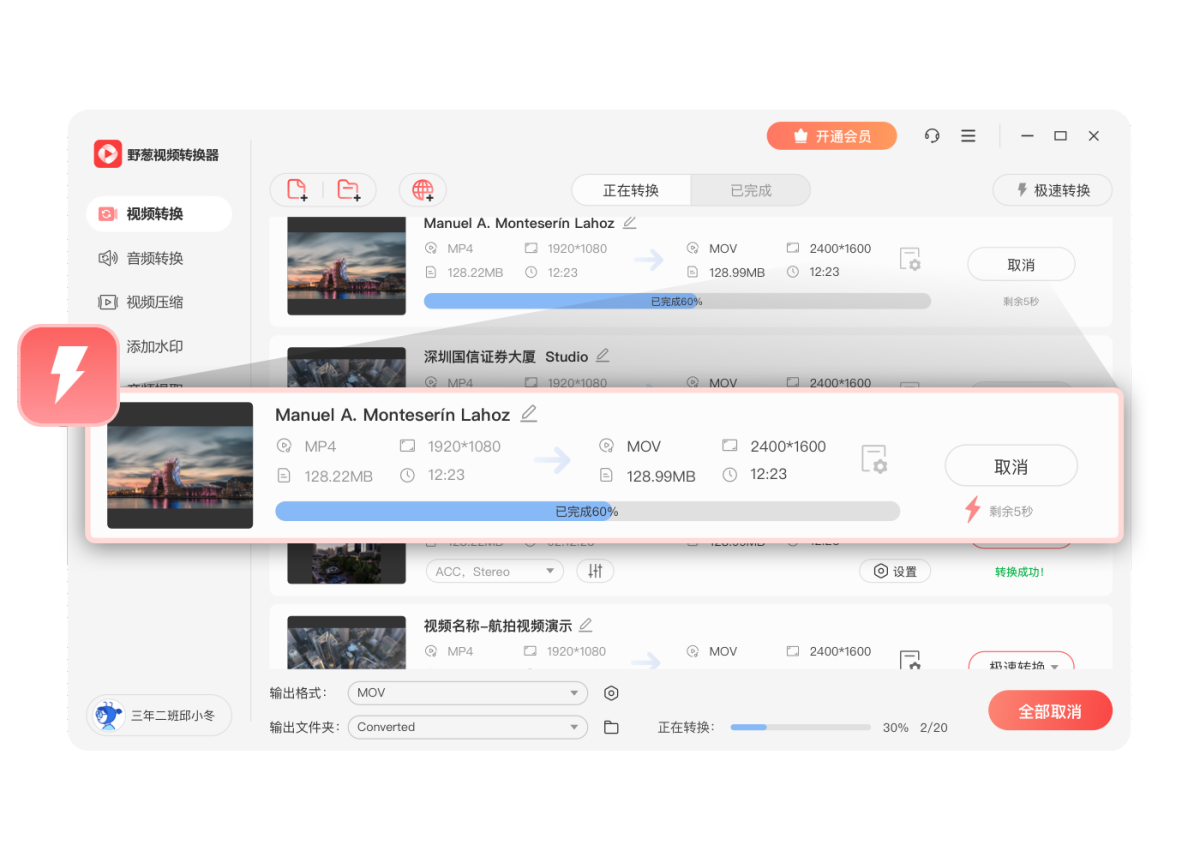Click the 已完成60% progress bar
The width and height of the screenshot is (1200, 857).
tap(587, 511)
